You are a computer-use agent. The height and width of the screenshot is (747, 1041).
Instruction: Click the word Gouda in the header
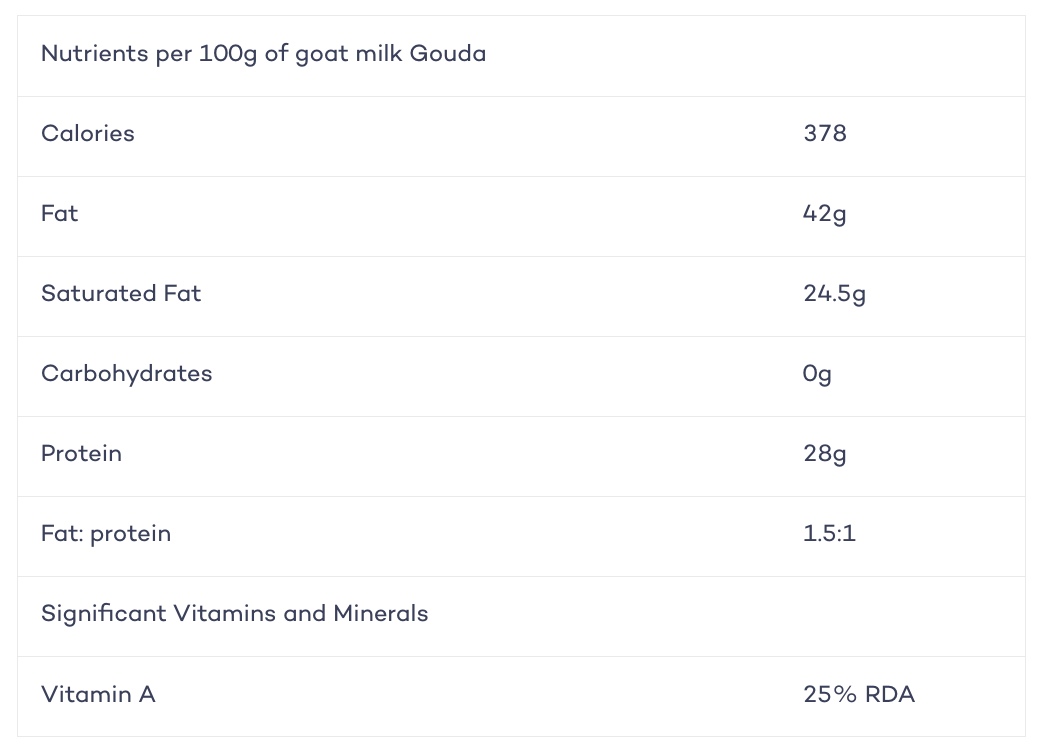coord(448,53)
